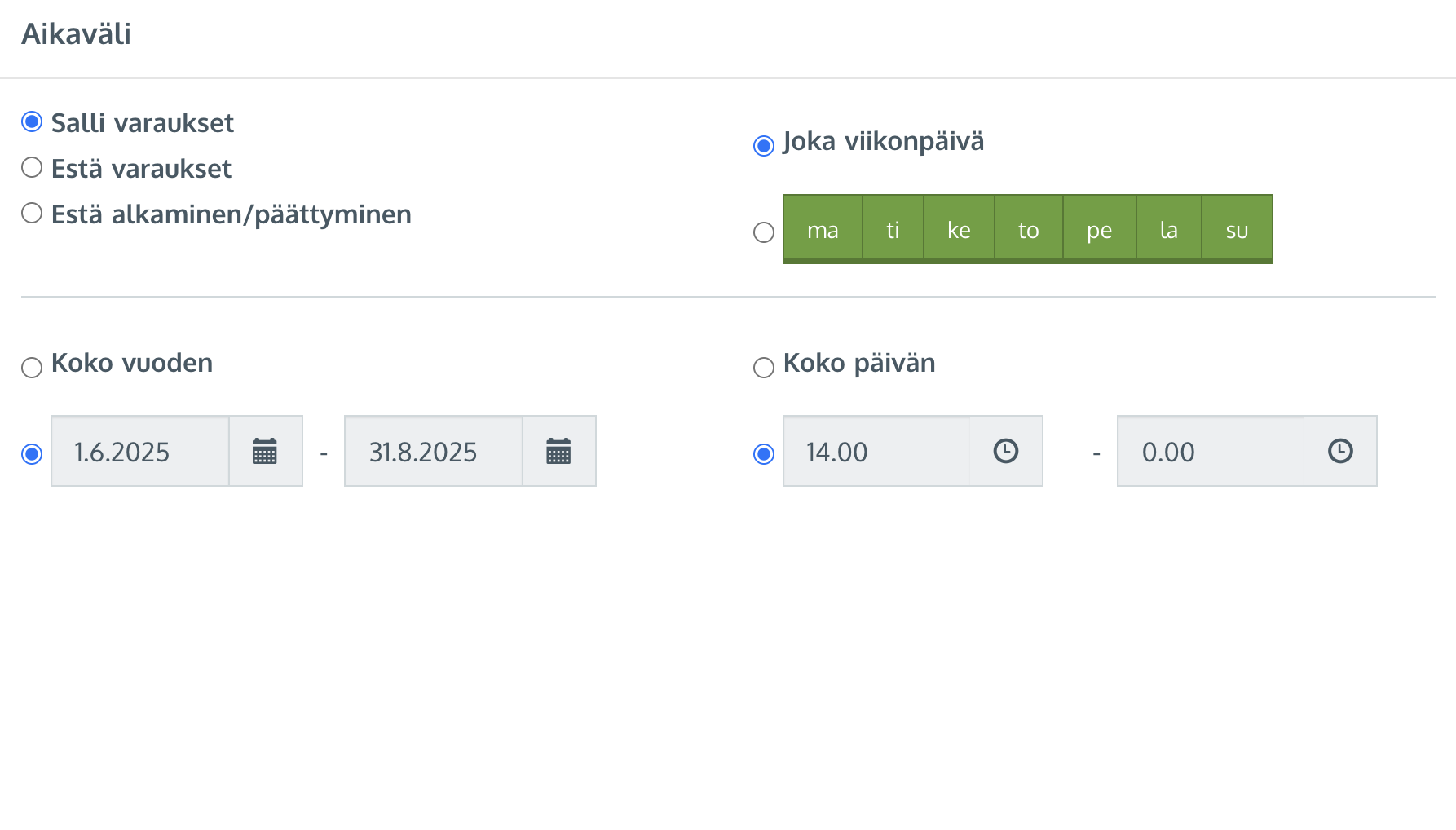Toggle the ma weekday button
The image size is (1456, 830).
[823, 229]
